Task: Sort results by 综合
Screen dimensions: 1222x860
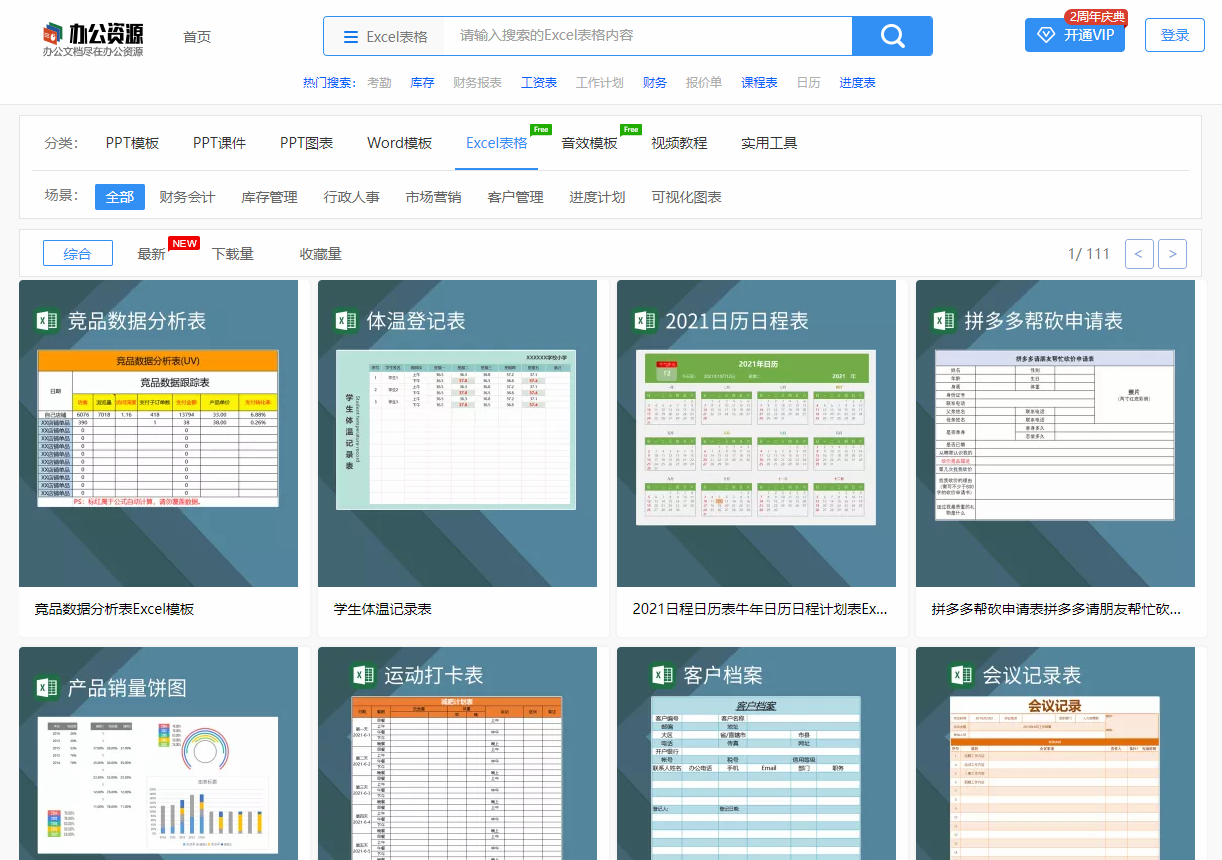Action: pos(78,254)
